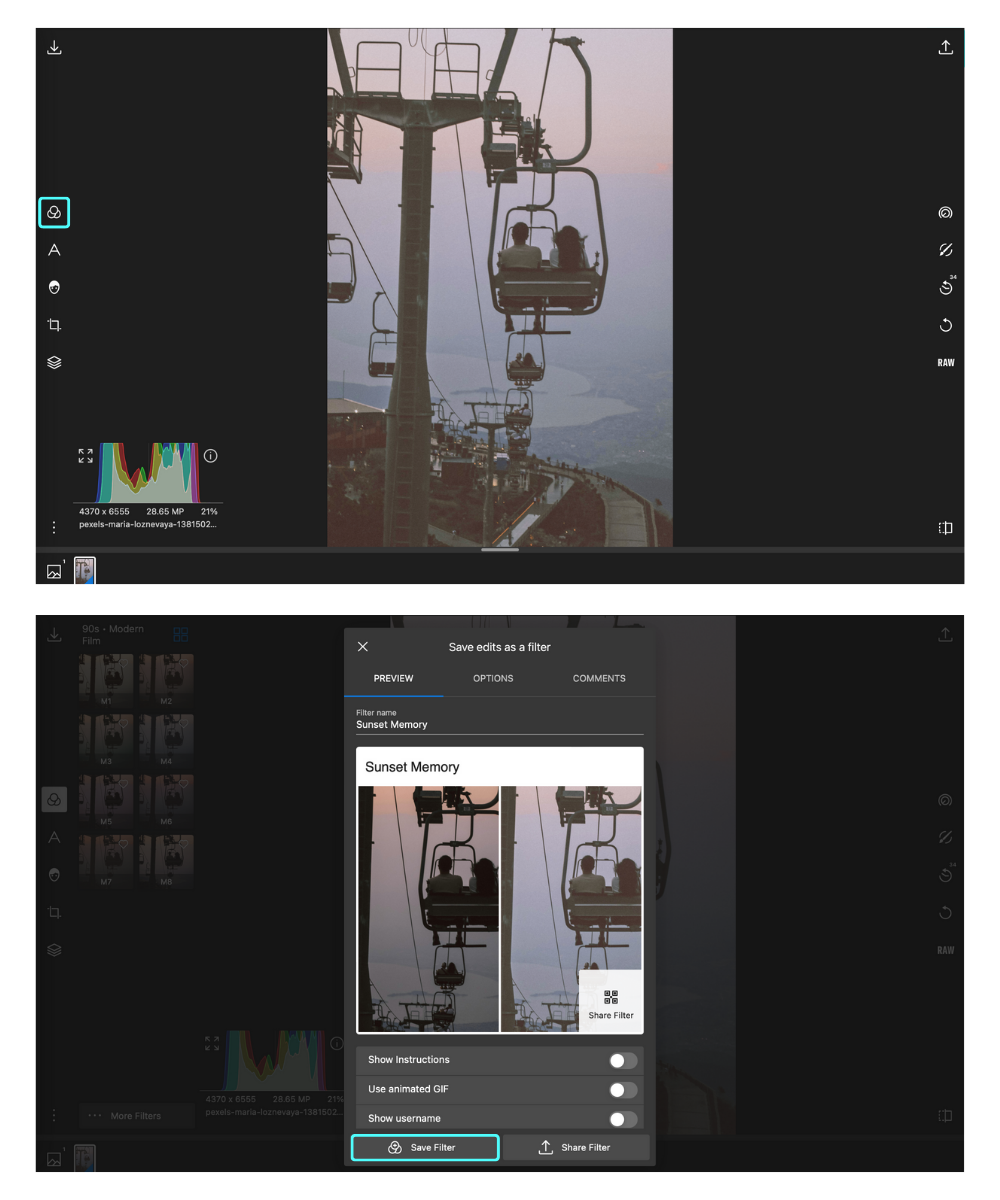Screen dimensions: 1000x1200
Task: Select the M2 filter thumbnail
Action: point(166,680)
